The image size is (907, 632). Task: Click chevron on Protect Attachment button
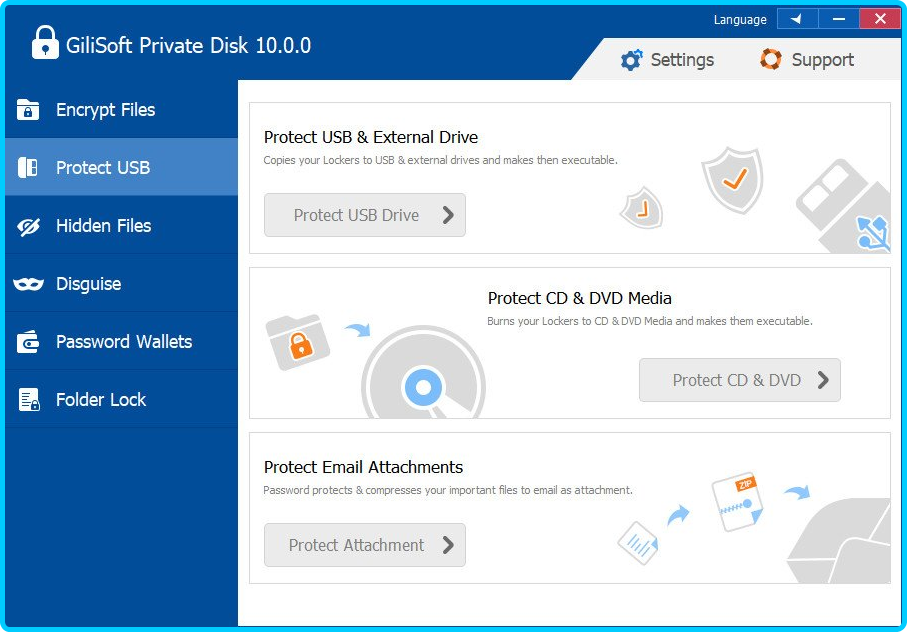point(448,545)
